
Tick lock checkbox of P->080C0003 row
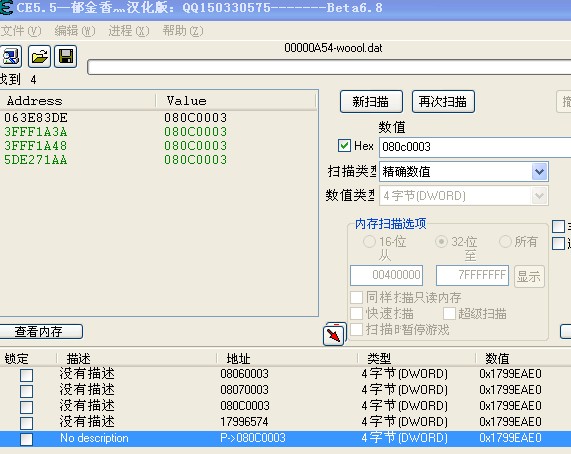[26, 439]
